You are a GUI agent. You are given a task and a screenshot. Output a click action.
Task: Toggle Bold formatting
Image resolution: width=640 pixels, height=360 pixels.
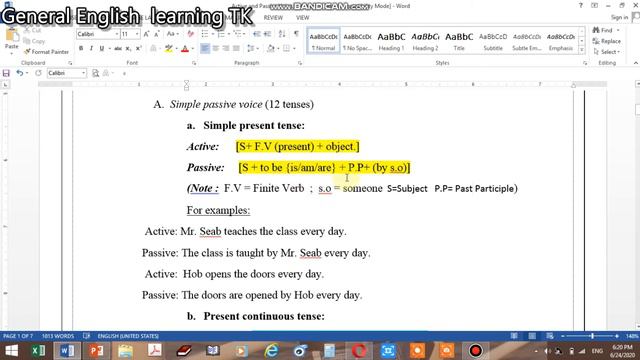(81, 49)
